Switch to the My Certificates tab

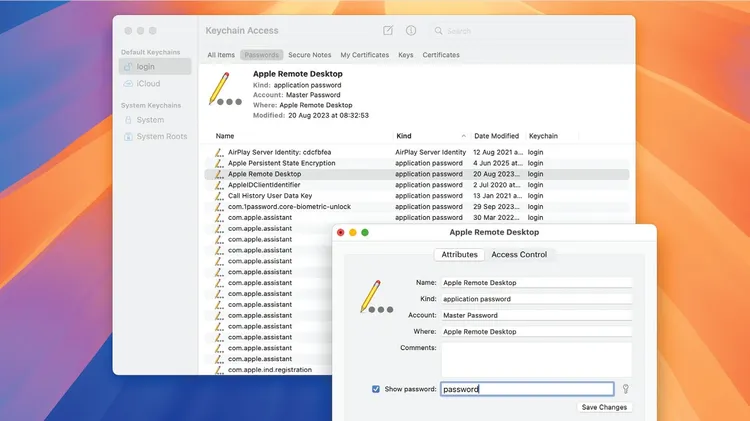pyautogui.click(x=364, y=55)
